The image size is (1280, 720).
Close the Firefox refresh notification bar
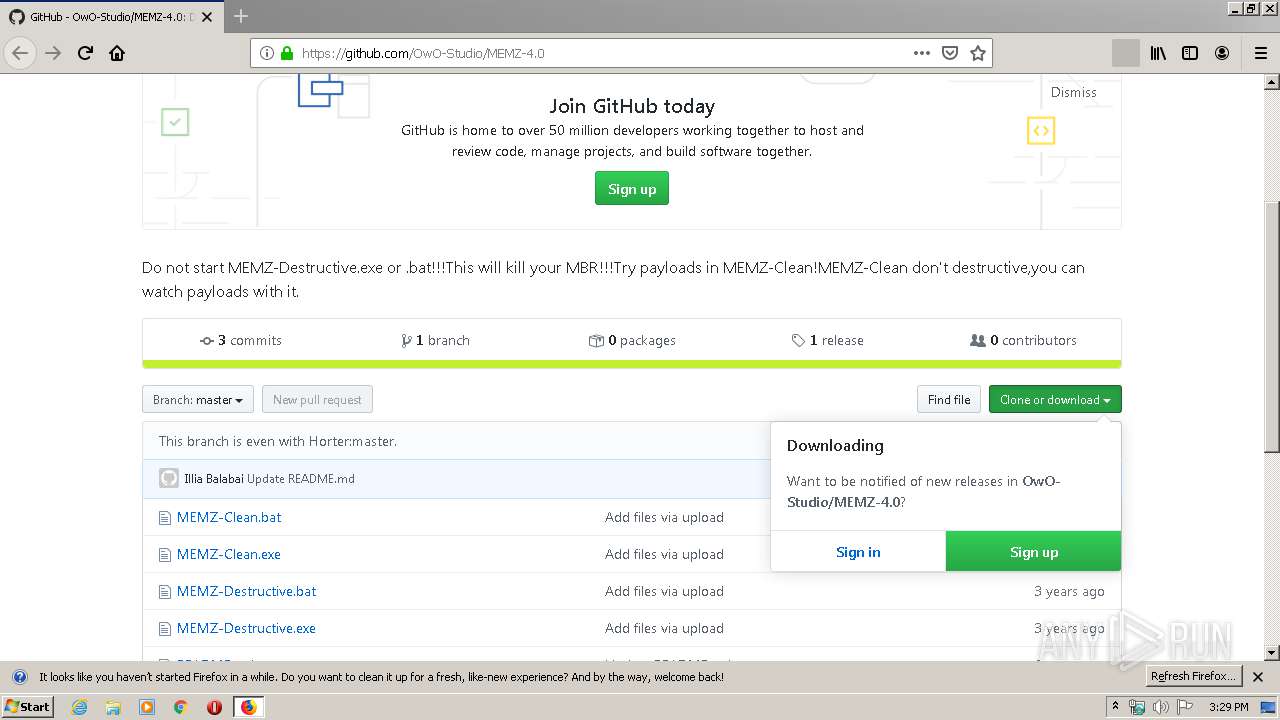click(1259, 677)
